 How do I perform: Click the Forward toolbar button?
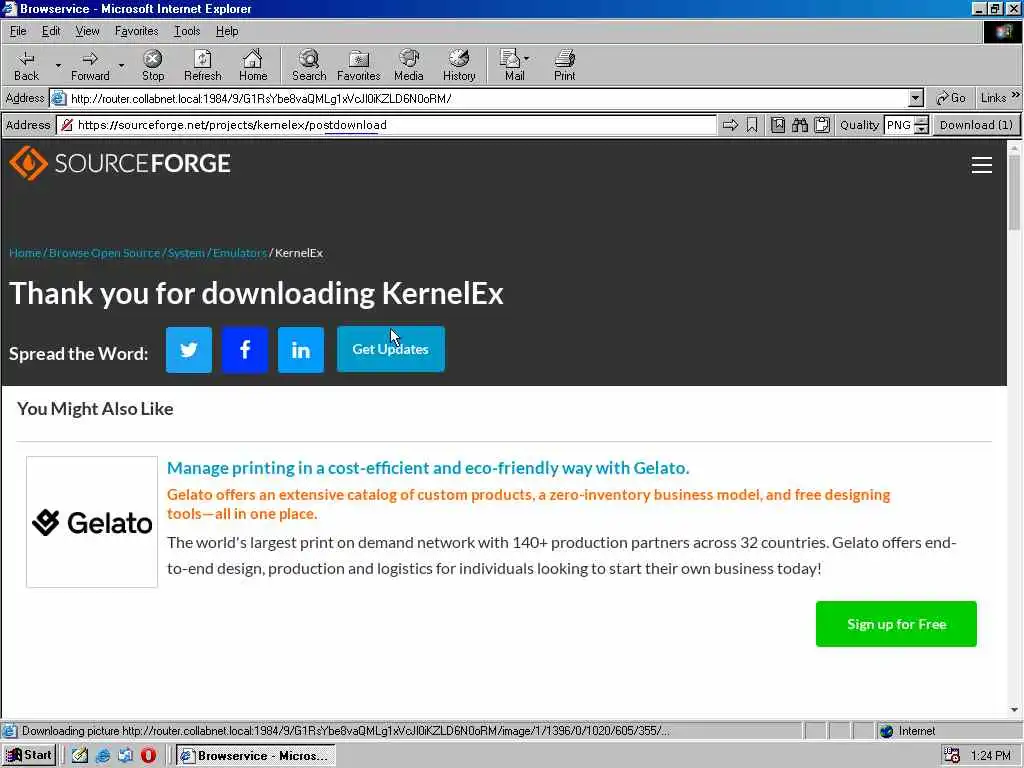coord(90,65)
